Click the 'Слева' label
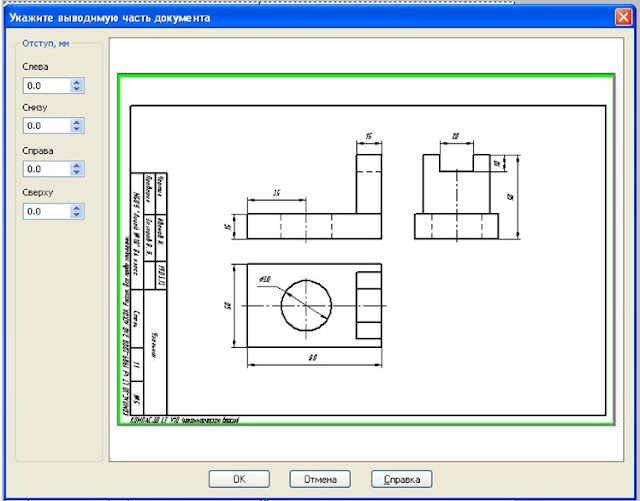640x501 pixels. tap(35, 67)
